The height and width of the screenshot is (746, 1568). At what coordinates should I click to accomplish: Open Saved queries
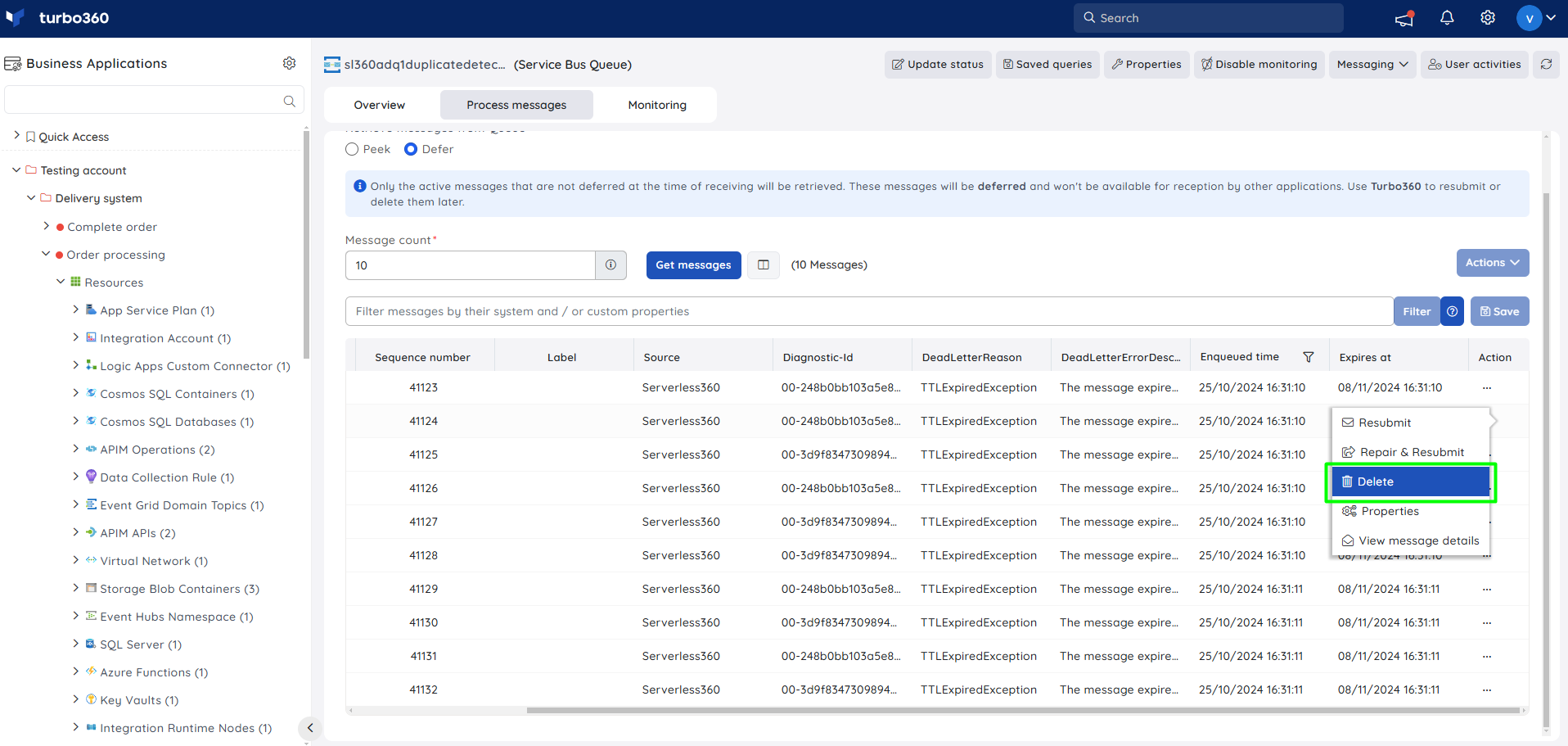[x=1048, y=65]
